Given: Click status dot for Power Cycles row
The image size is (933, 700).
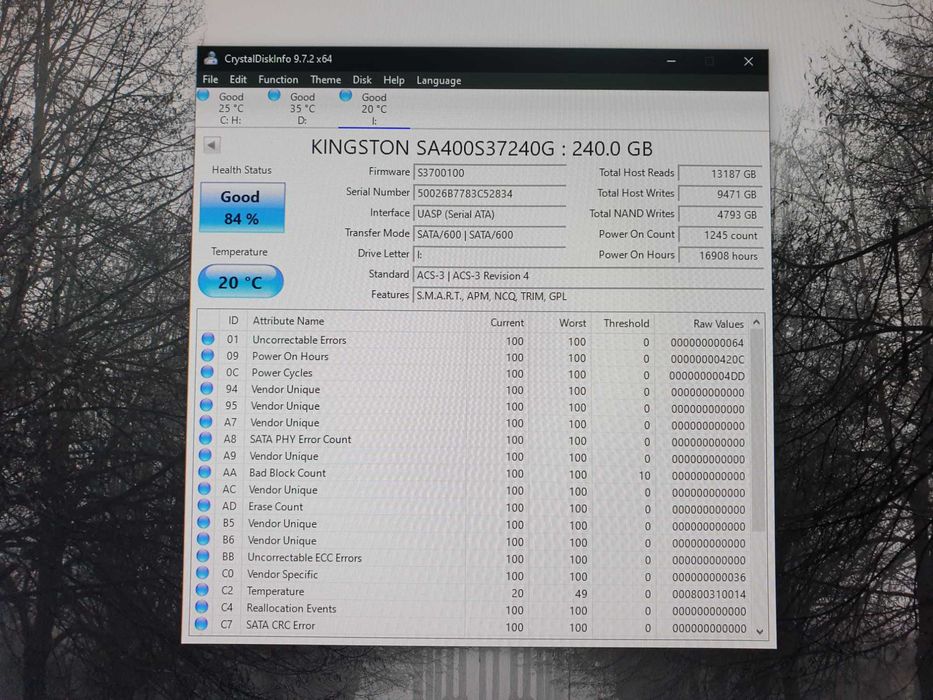Looking at the screenshot, I should click(206, 372).
